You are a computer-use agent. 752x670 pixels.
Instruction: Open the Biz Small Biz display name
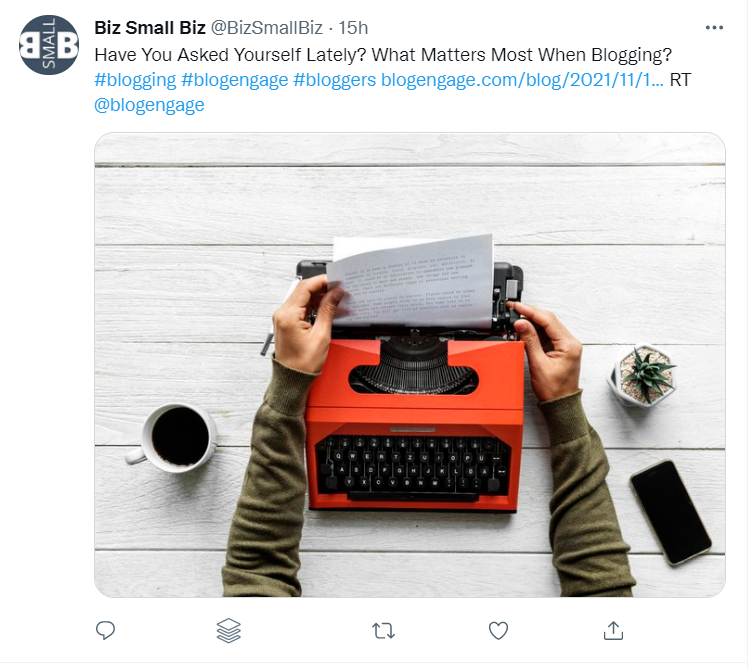pyautogui.click(x=150, y=28)
